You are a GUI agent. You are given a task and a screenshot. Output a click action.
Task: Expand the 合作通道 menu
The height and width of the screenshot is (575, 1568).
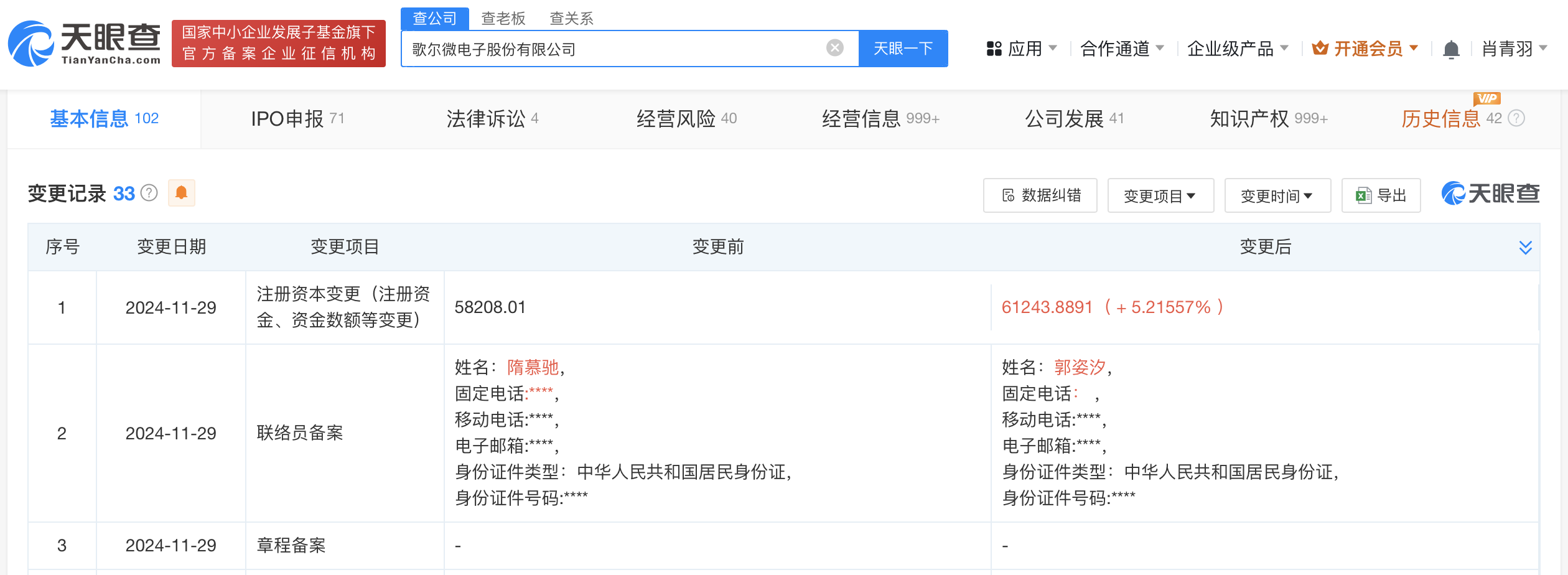click(x=1122, y=49)
